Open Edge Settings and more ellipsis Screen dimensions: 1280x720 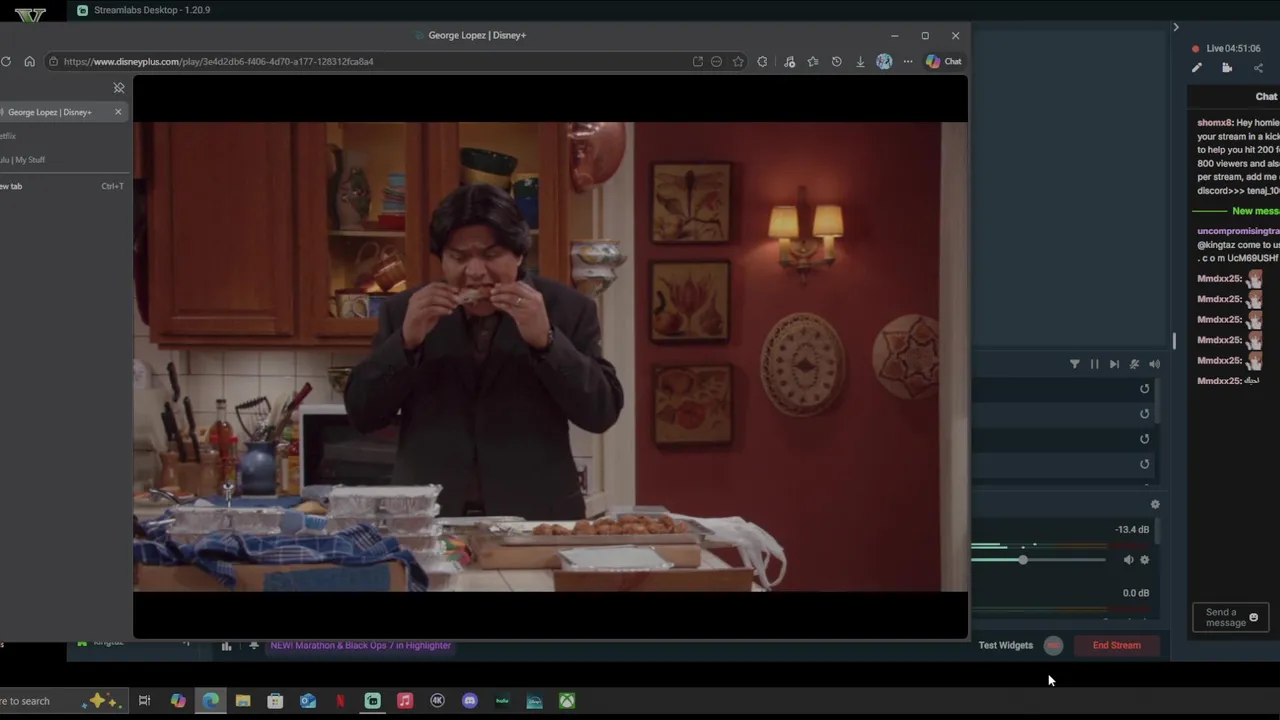pos(908,61)
